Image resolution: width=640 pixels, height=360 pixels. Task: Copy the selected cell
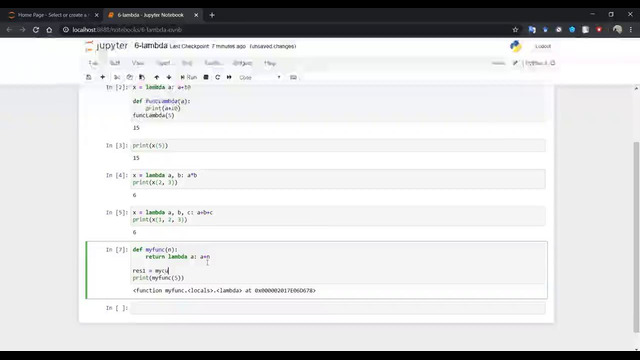point(129,77)
